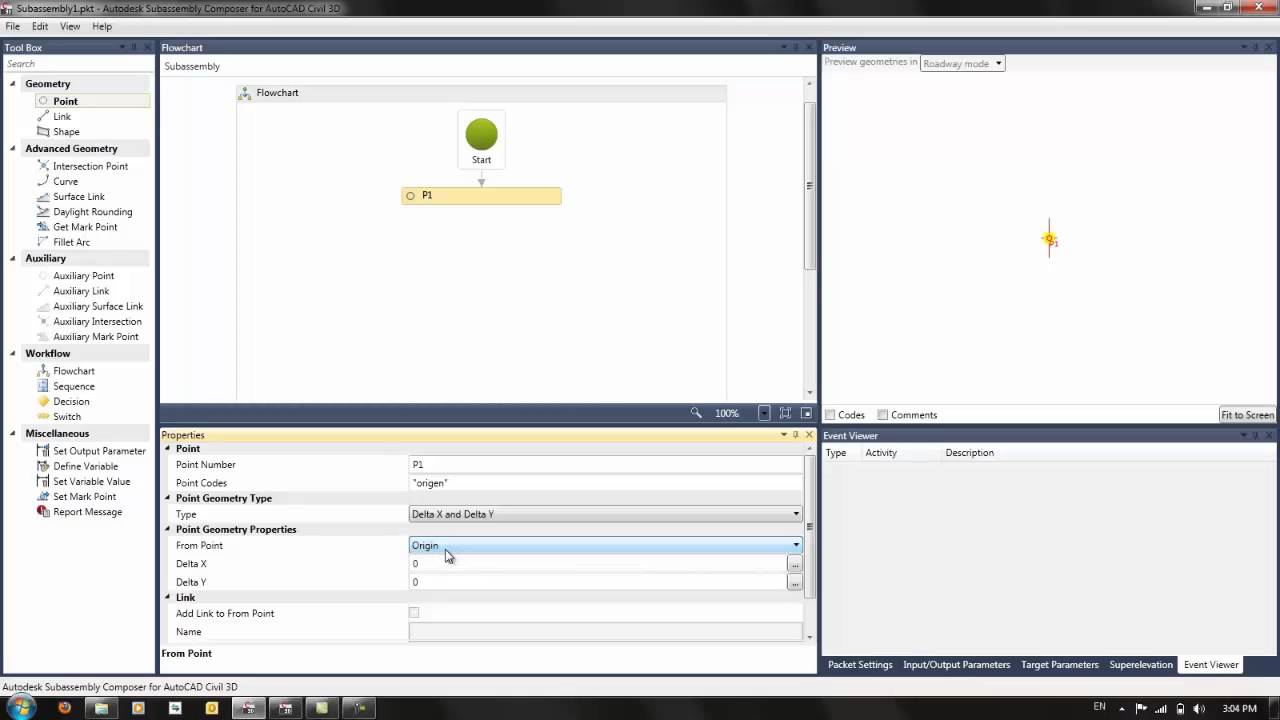
Task: Collapse the Geometry tool box group
Action: [x=13, y=83]
